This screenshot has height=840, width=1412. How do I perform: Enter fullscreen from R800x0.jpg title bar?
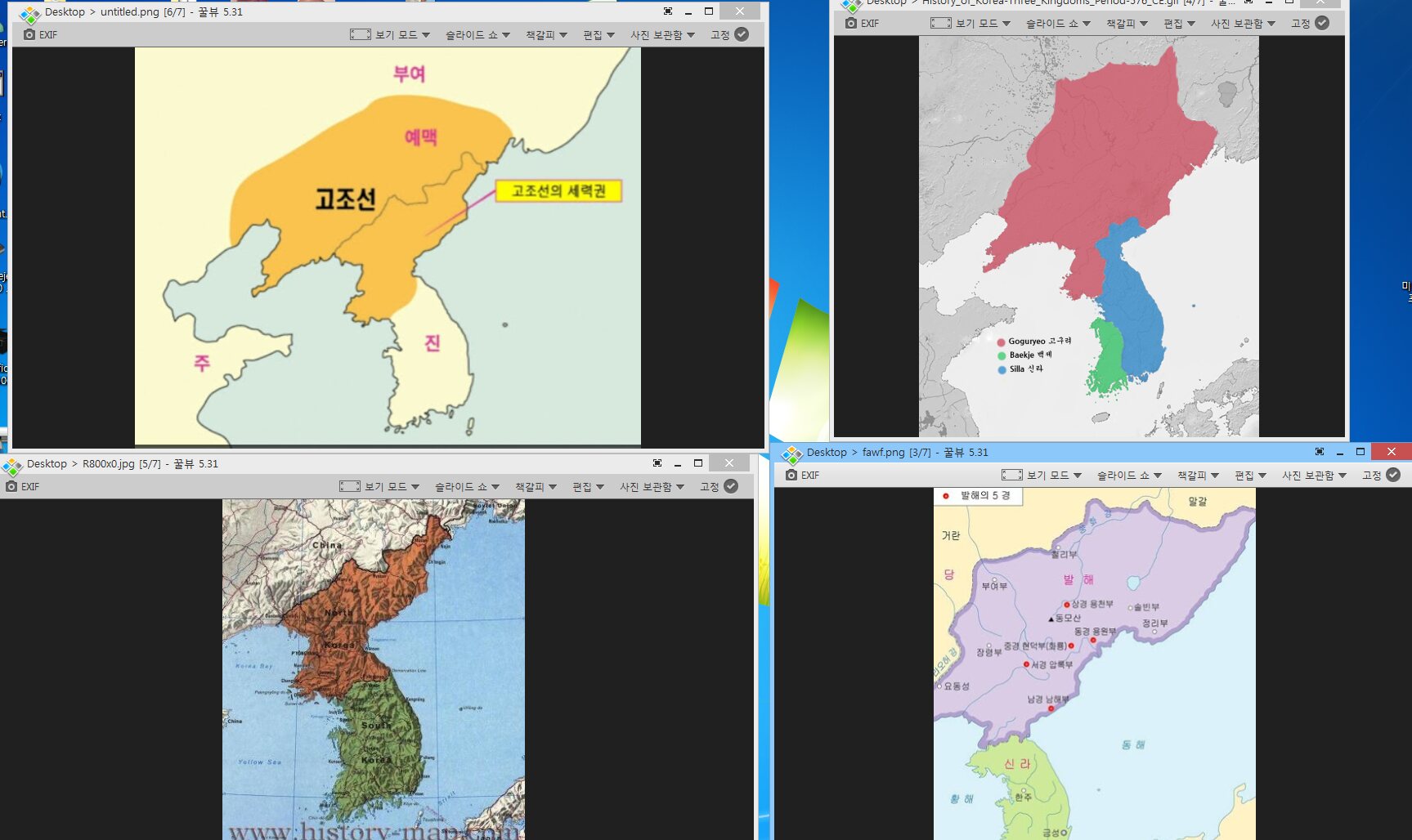pos(657,463)
